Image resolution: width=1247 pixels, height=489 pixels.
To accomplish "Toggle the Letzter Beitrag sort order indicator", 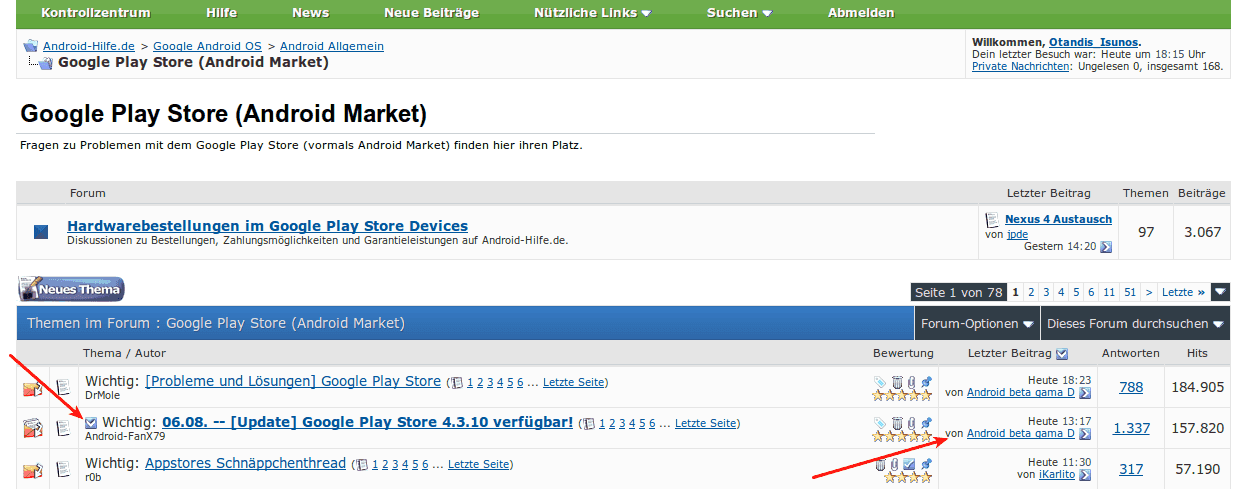I will (x=1062, y=353).
